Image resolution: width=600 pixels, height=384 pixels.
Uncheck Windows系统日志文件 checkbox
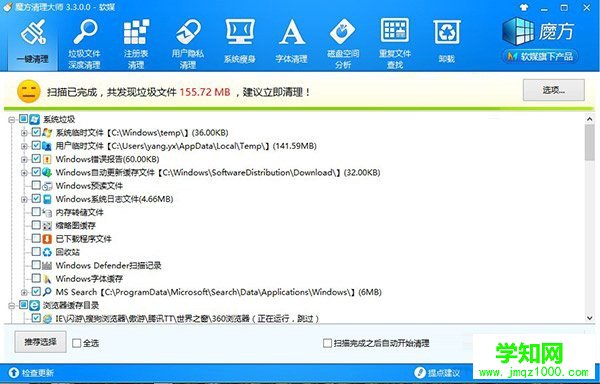36,199
